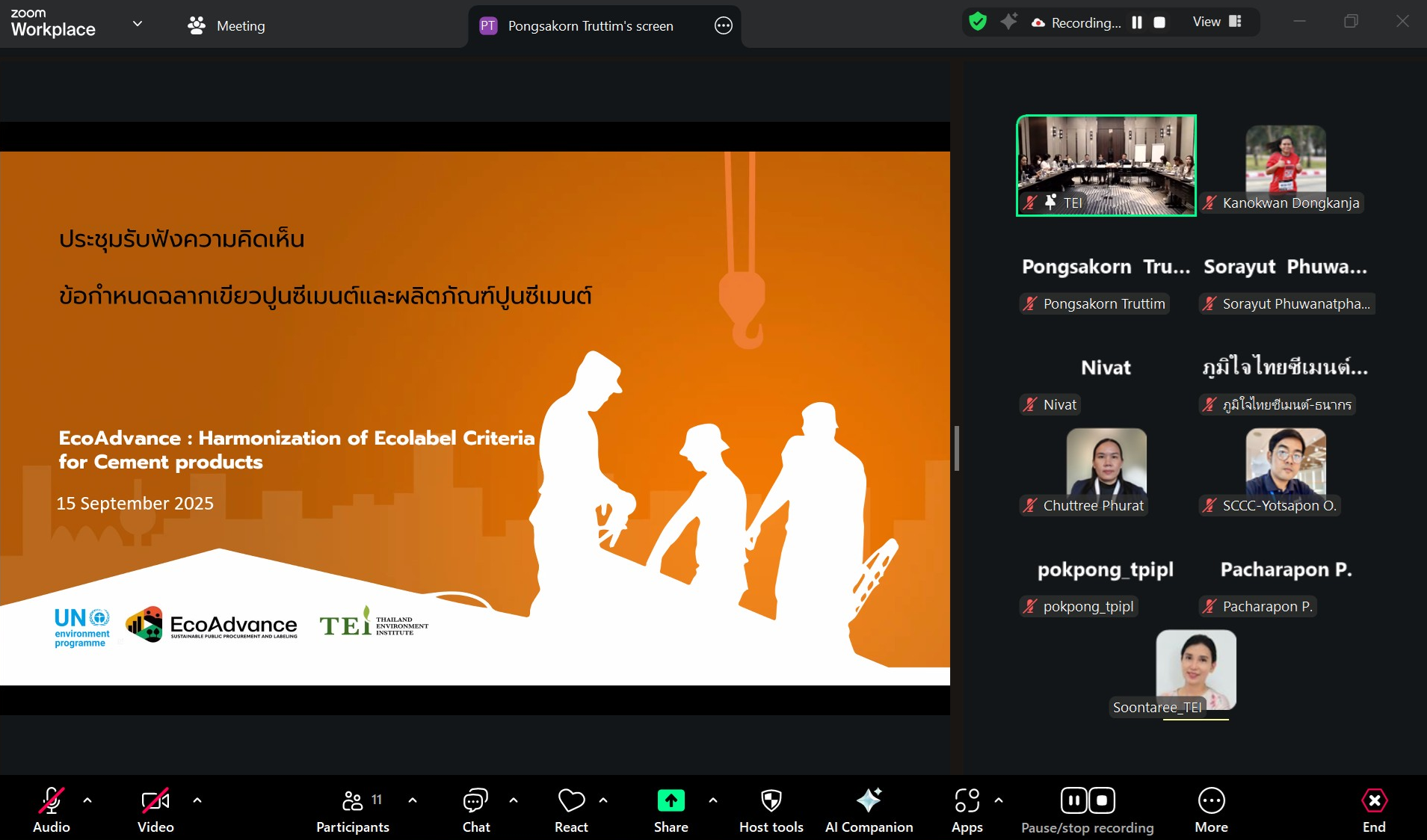Open the View layout options
Screen dimensions: 1427x840
[x=1216, y=22]
